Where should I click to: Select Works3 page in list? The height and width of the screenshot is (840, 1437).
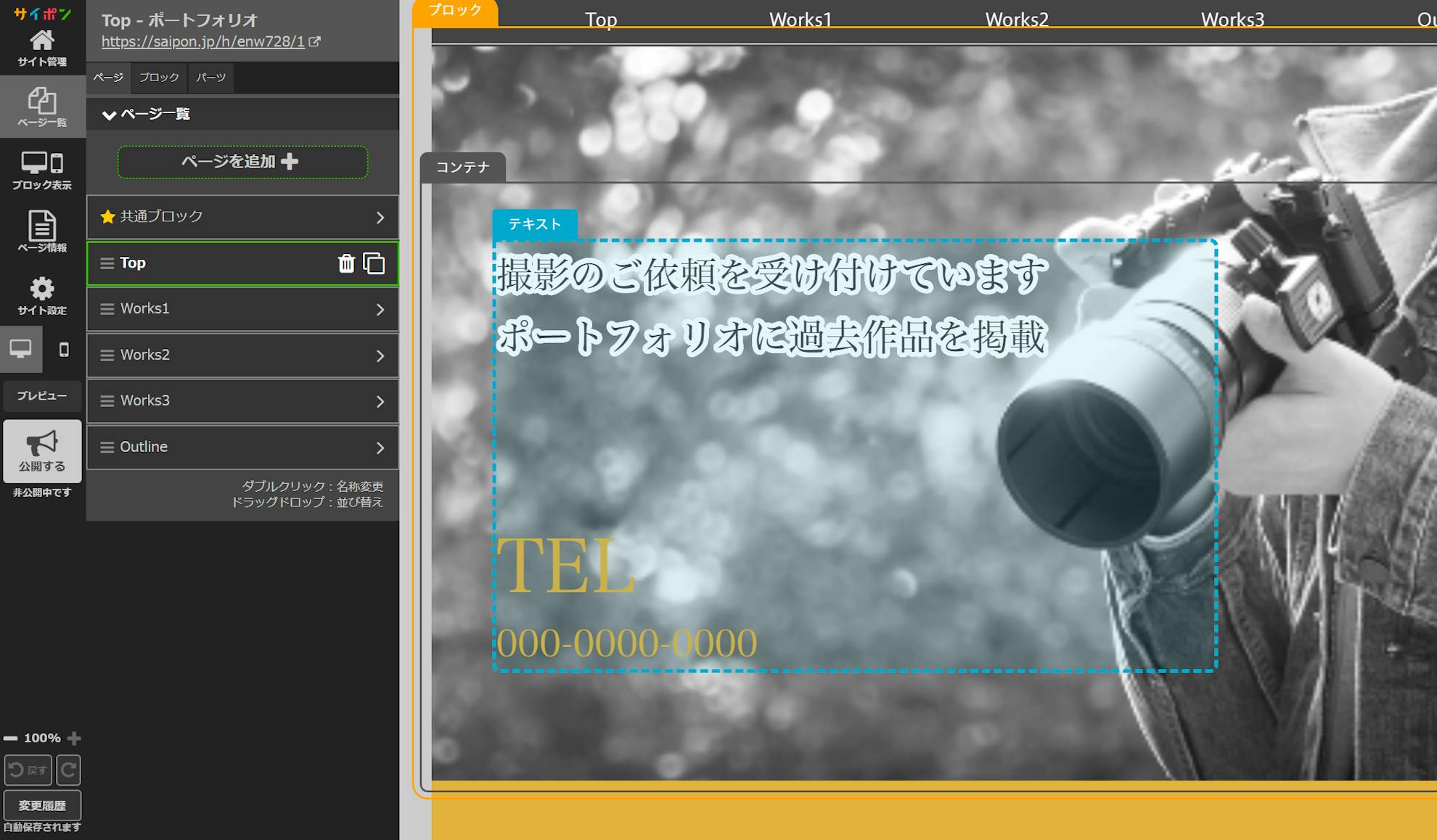(x=242, y=401)
